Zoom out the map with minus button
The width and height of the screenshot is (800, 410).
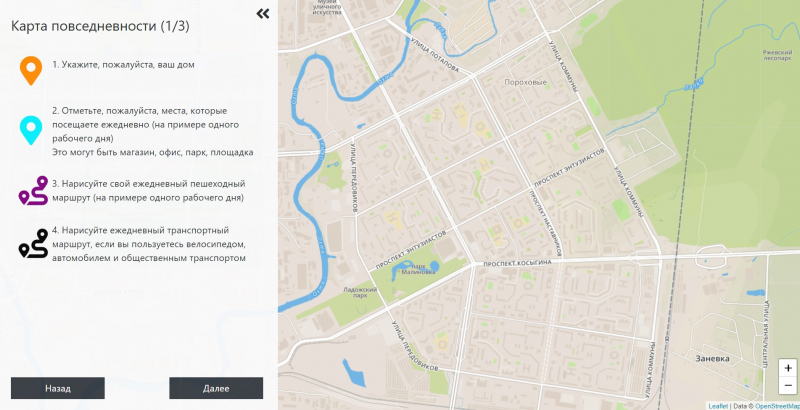point(788,386)
